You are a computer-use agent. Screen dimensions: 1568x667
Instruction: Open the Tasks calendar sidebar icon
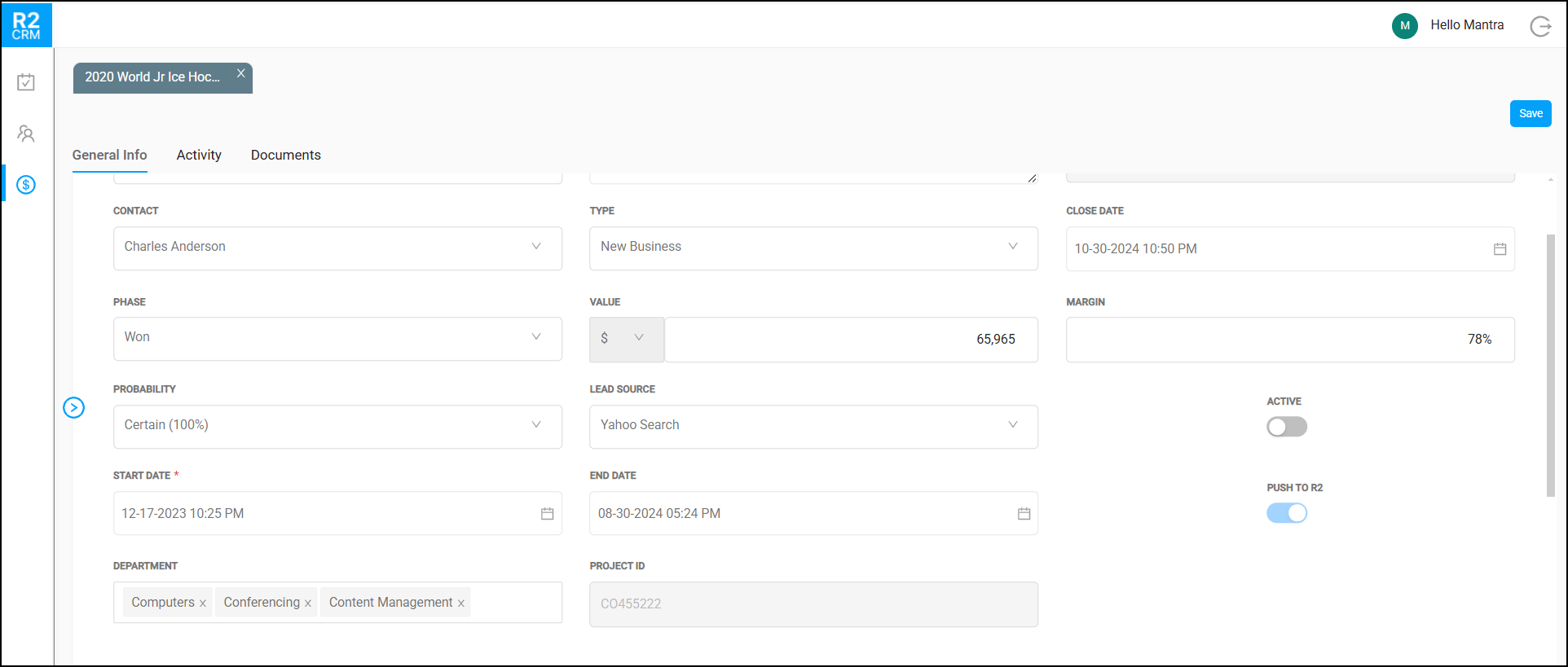click(x=26, y=82)
